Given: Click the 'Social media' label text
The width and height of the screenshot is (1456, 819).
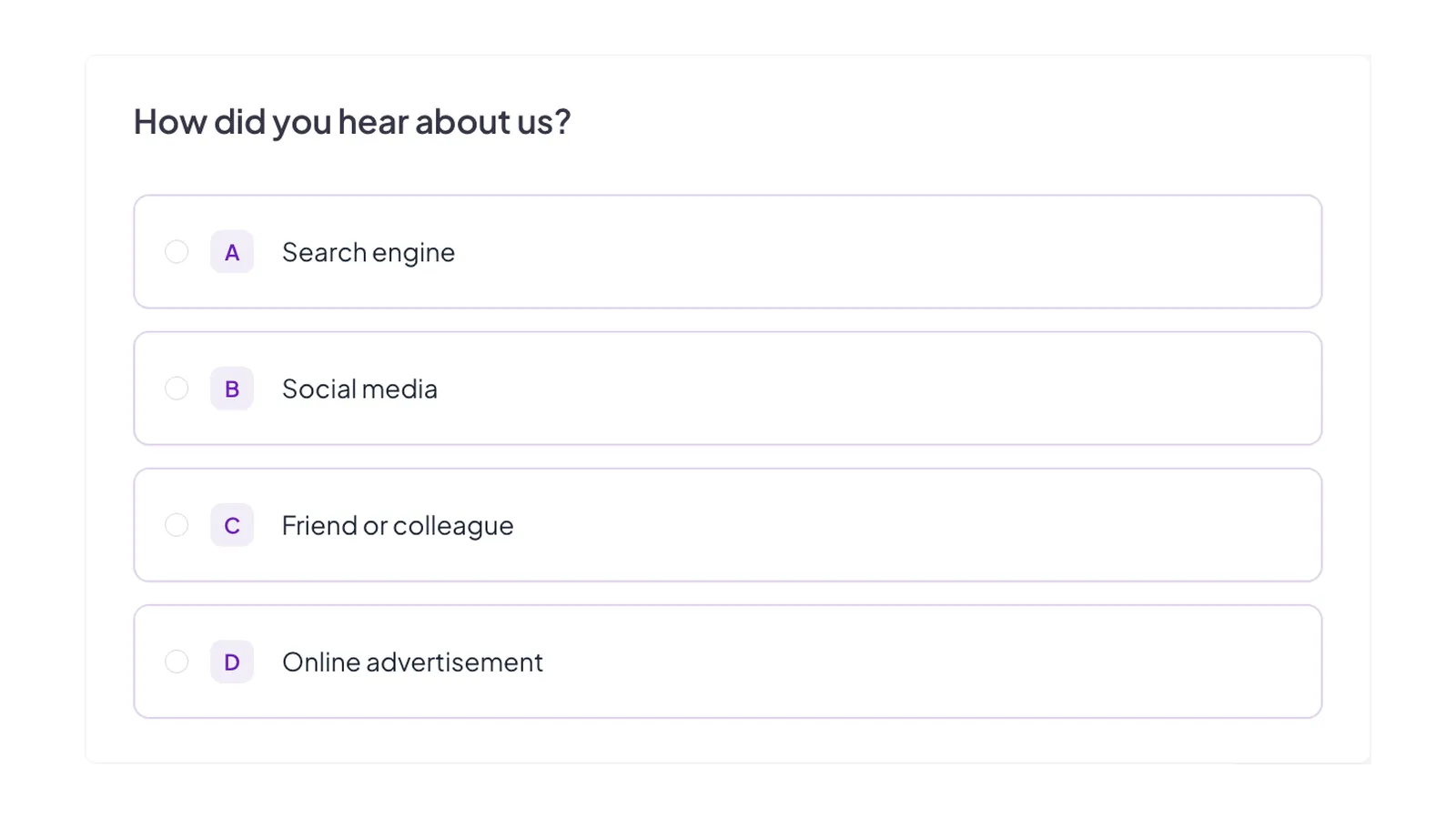Looking at the screenshot, I should tap(359, 389).
